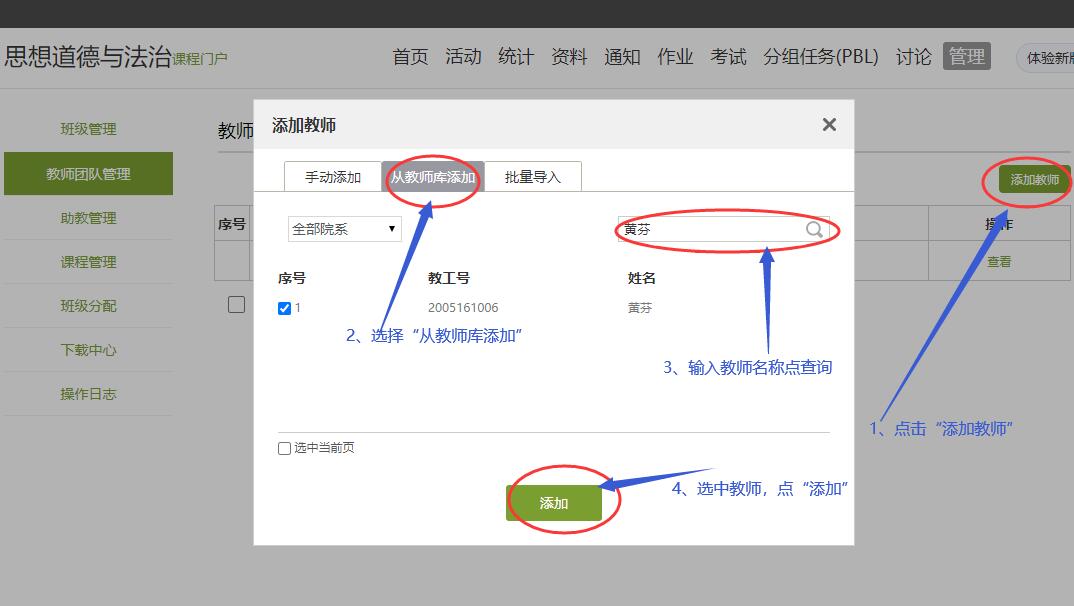1074x606 pixels.
Task: Click the teacher name search field
Action: pyautogui.click(x=710, y=230)
